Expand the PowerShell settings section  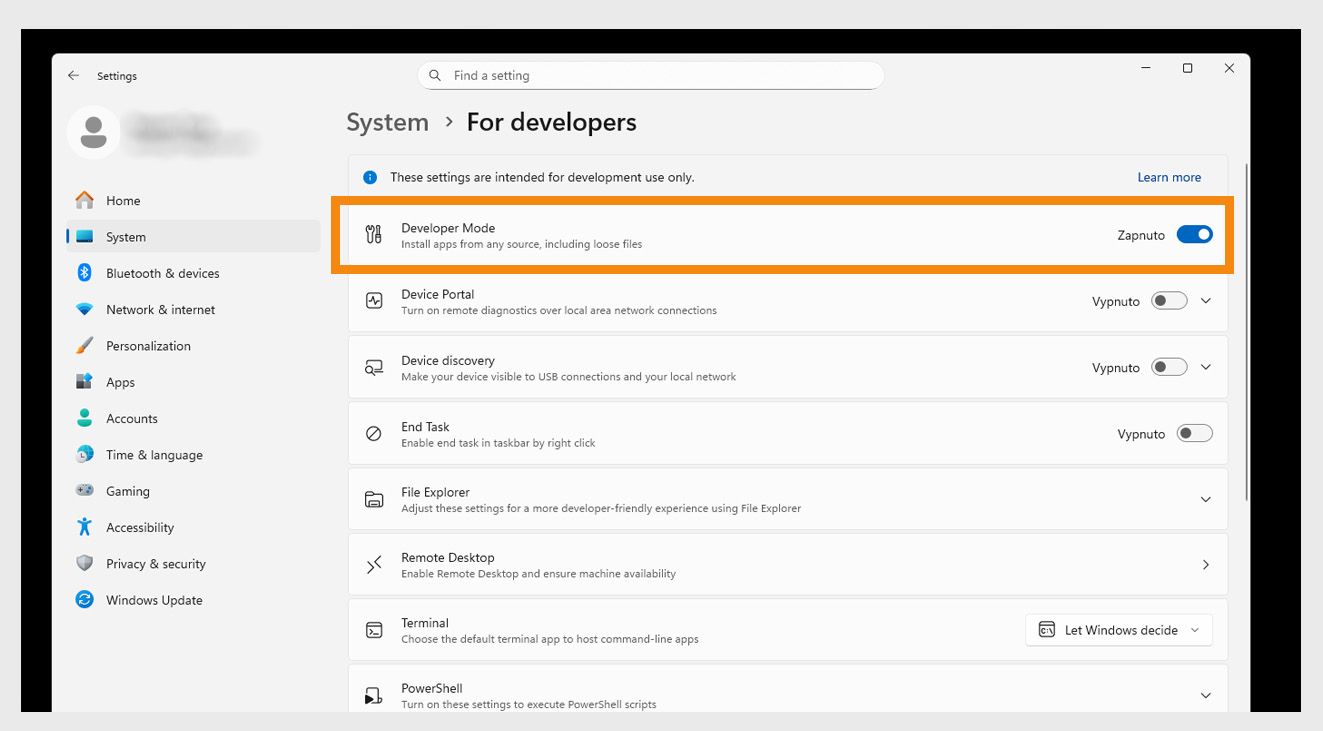[x=1205, y=695]
